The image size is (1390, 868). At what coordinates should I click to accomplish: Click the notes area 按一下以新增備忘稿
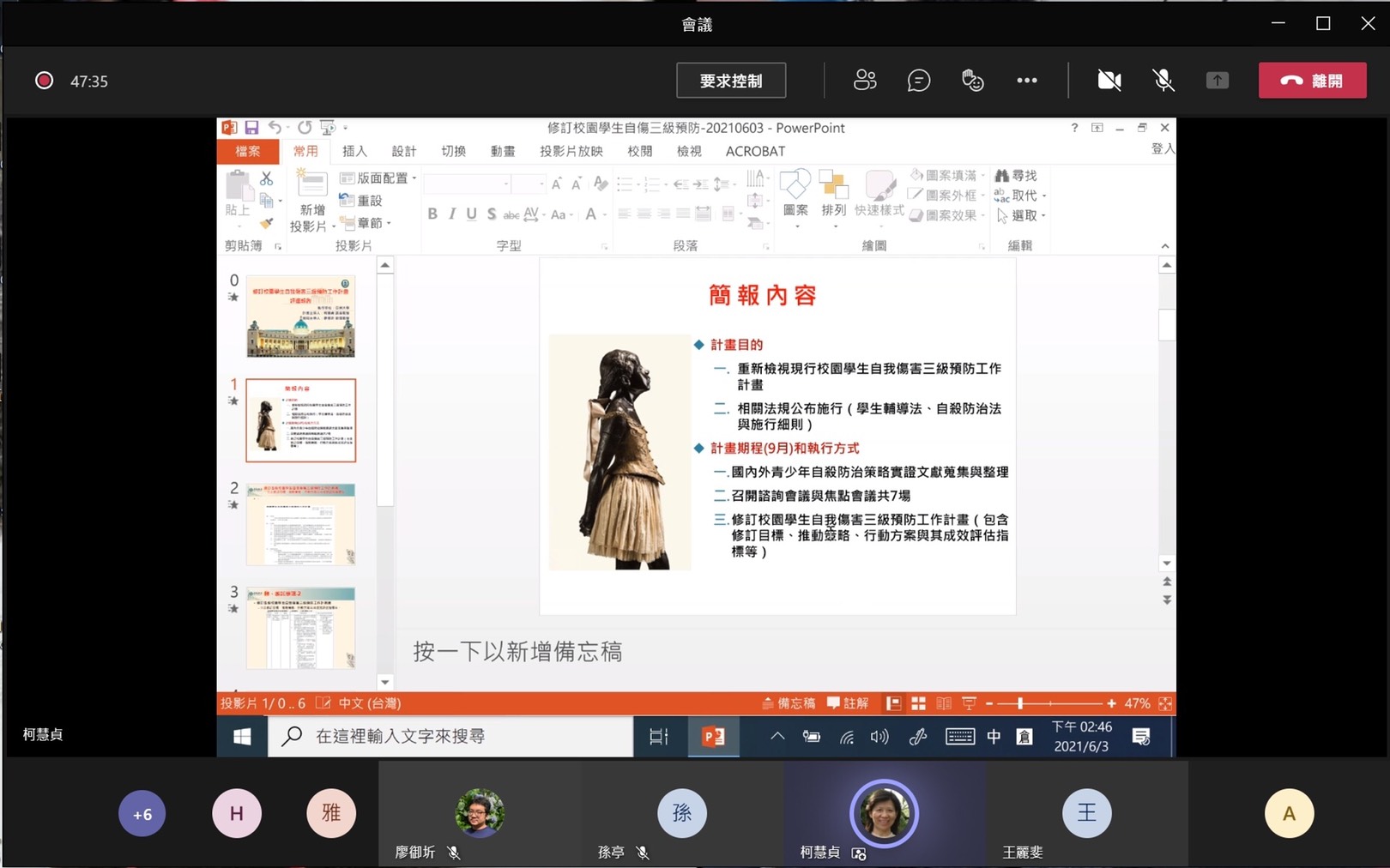pos(517,652)
